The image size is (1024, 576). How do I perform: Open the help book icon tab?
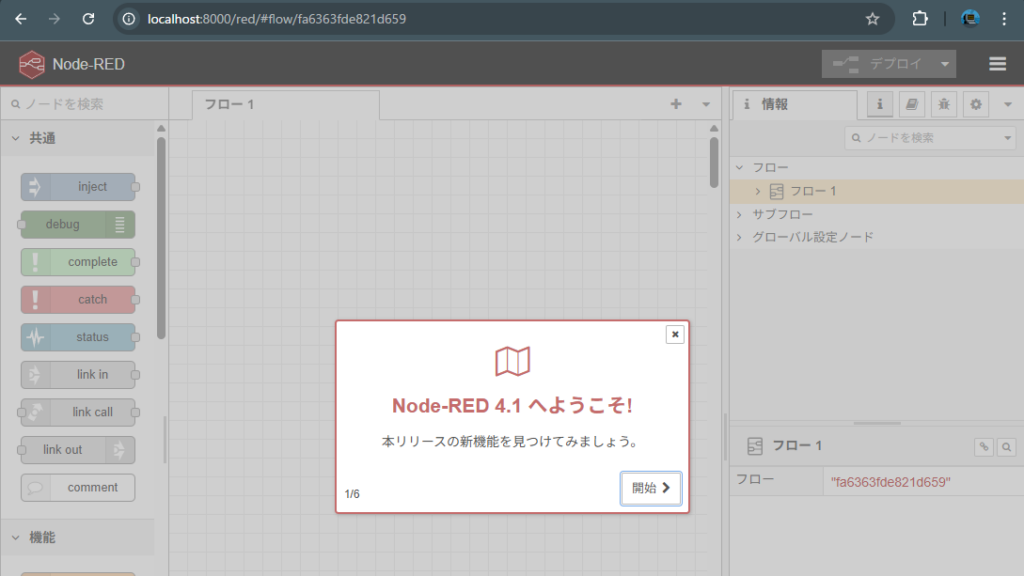(911, 104)
